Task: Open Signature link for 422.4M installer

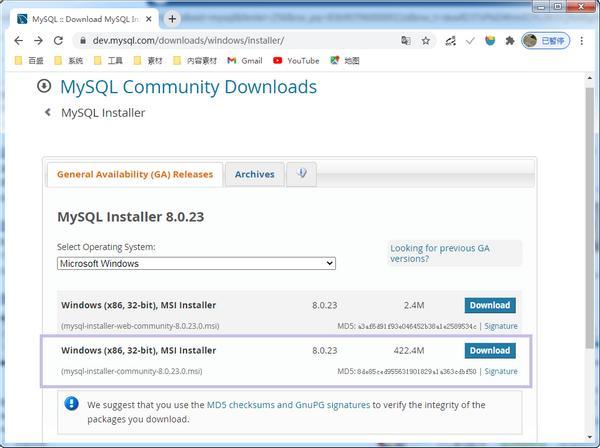Action: coord(501,371)
